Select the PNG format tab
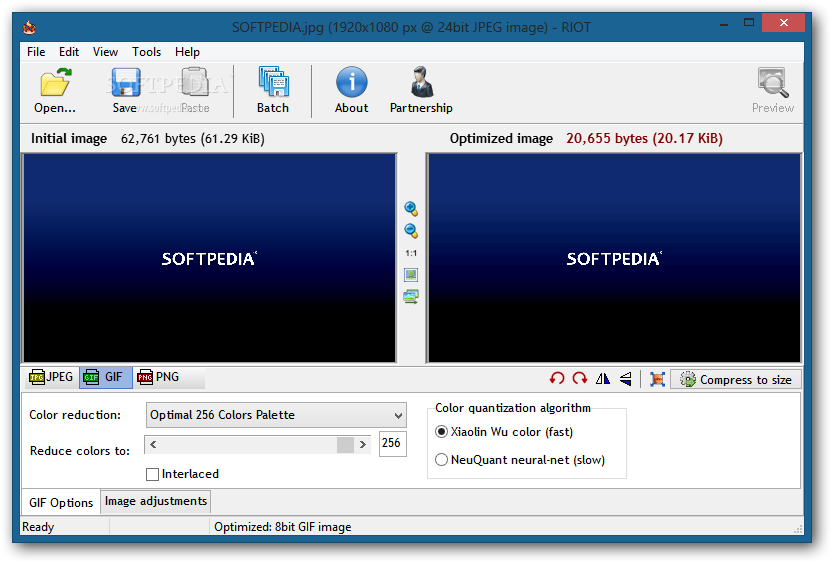832x563 pixels. (159, 377)
